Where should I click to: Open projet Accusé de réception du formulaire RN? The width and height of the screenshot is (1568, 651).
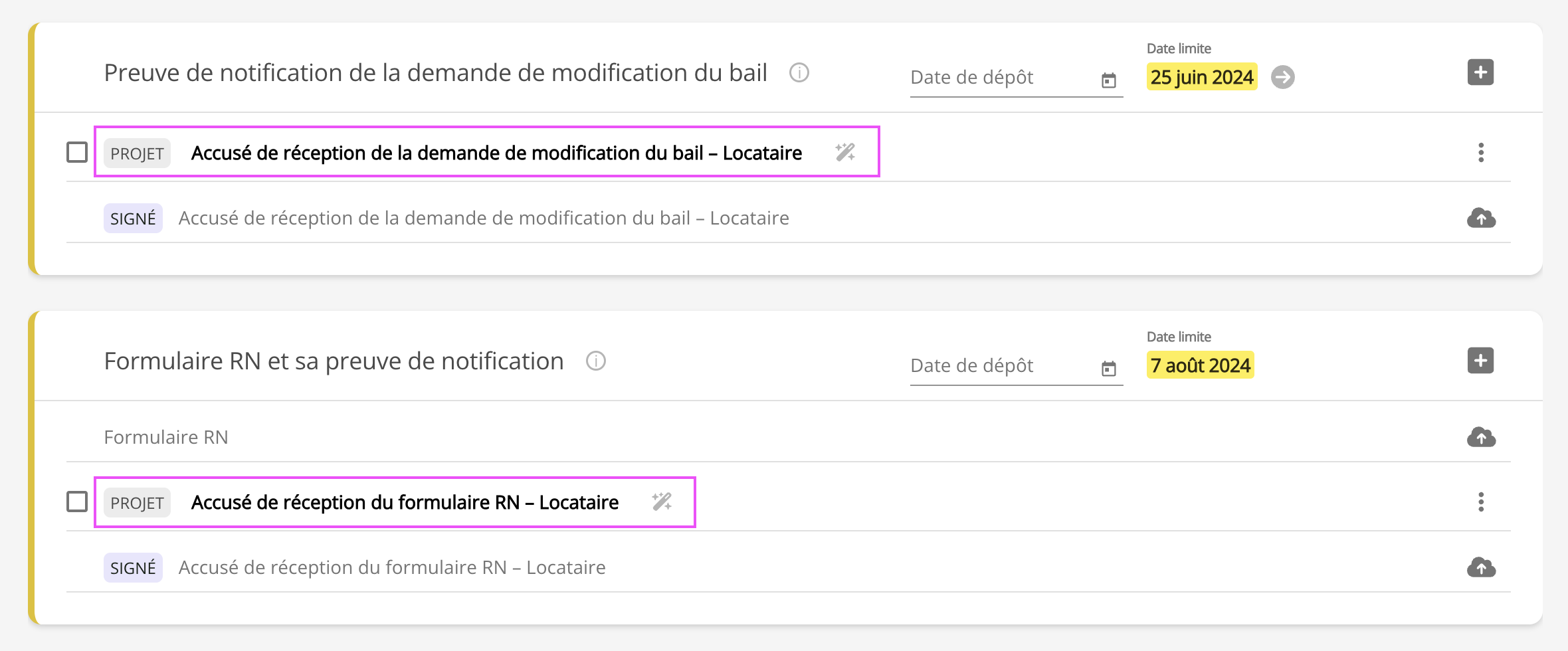[405, 502]
